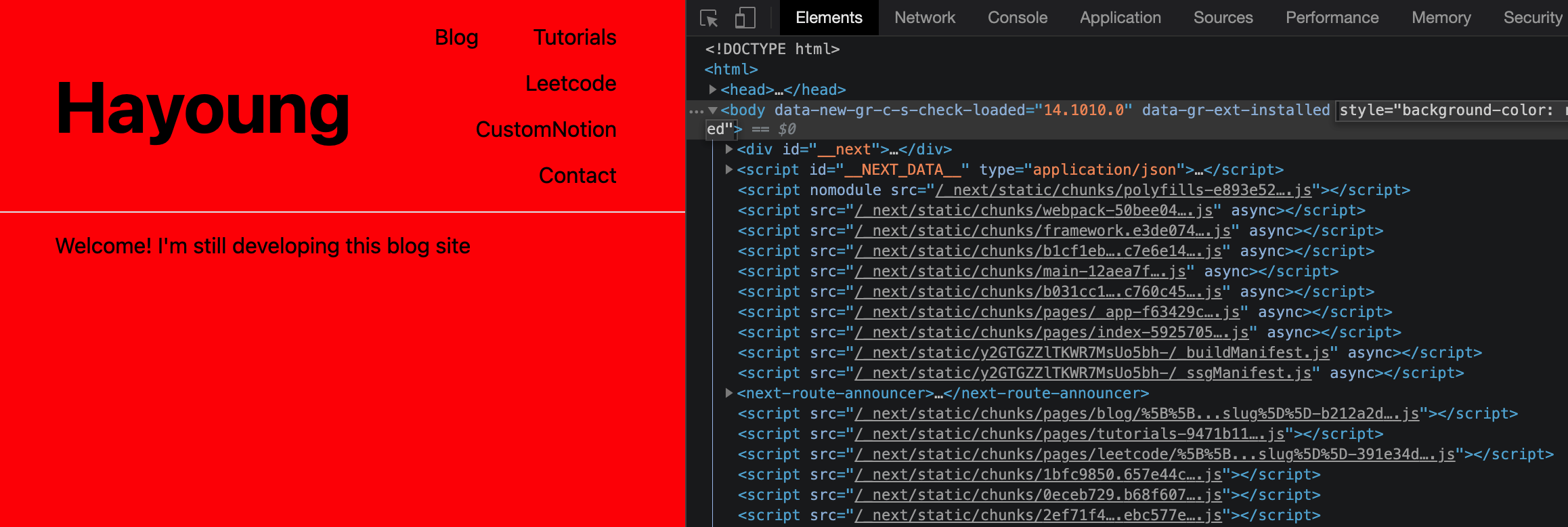1568x527 pixels.
Task: Open the main-12aea7f script link
Action: [x=1020, y=272]
